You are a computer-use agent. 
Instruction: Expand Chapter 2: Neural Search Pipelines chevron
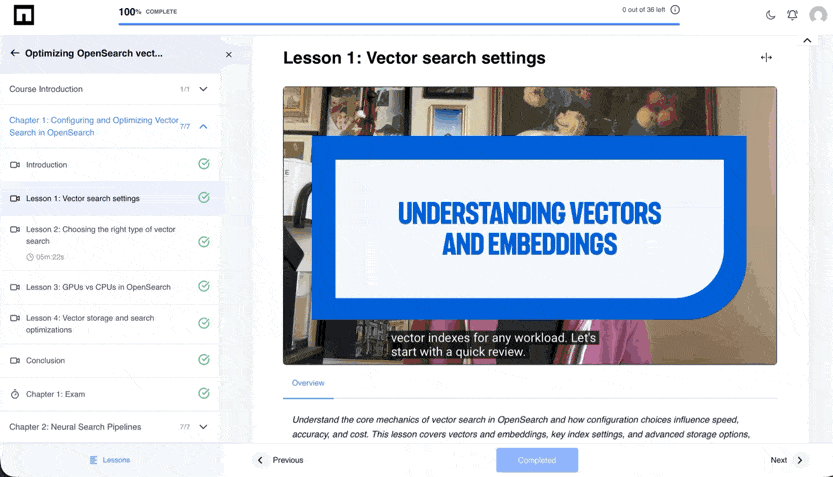tap(203, 427)
